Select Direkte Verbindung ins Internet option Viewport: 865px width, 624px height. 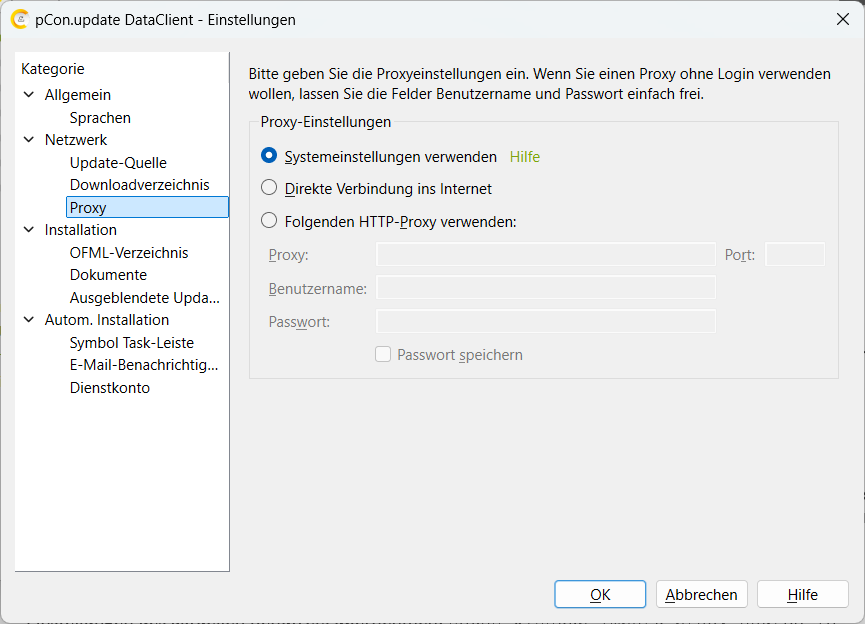pos(269,188)
